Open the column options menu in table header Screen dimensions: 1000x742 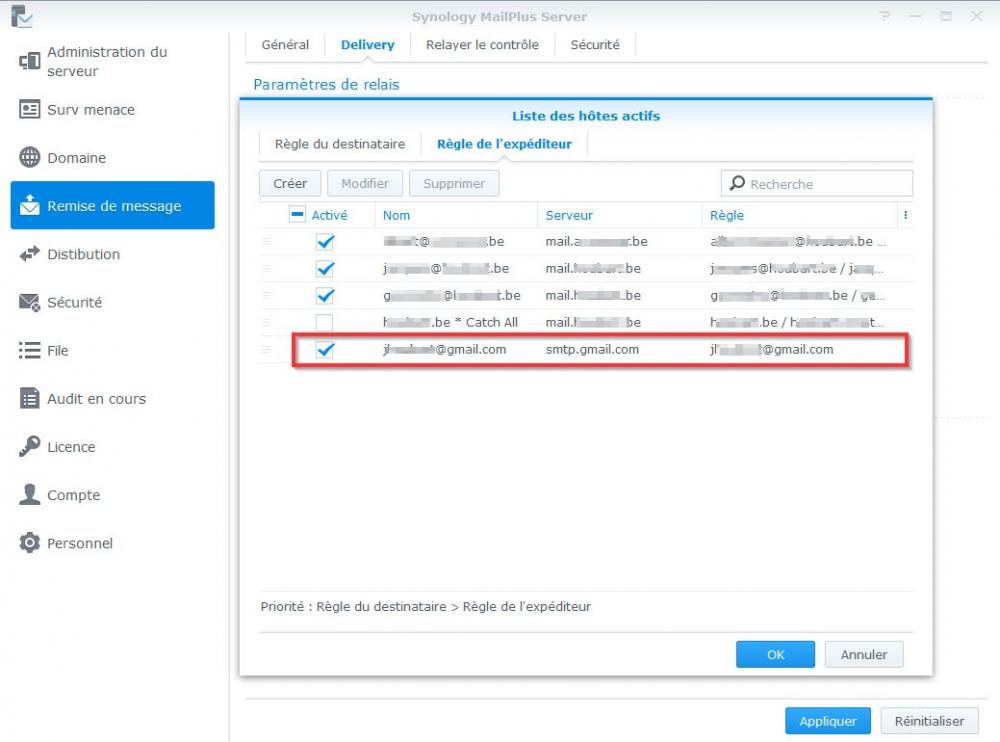click(x=905, y=215)
